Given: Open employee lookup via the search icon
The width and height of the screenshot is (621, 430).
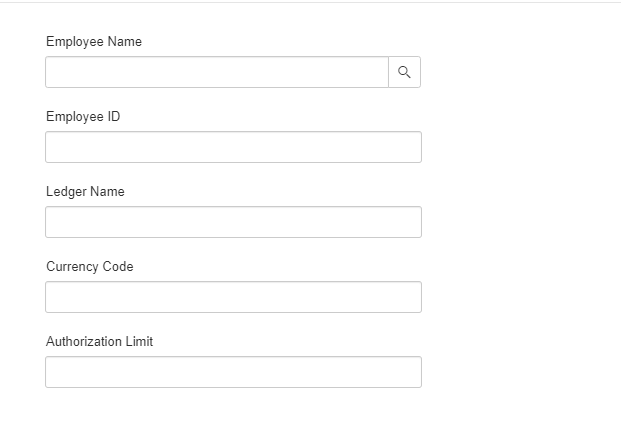Looking at the screenshot, I should (404, 72).
